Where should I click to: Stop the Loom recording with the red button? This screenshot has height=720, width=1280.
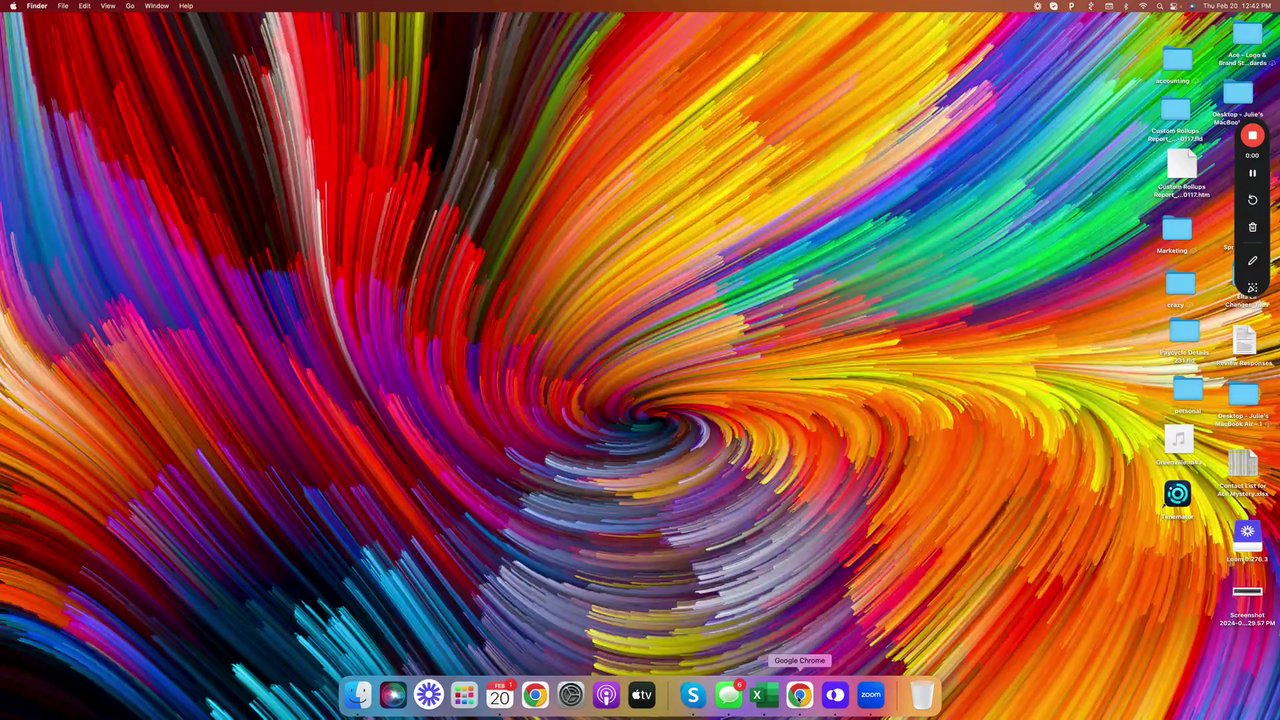[x=1252, y=135]
